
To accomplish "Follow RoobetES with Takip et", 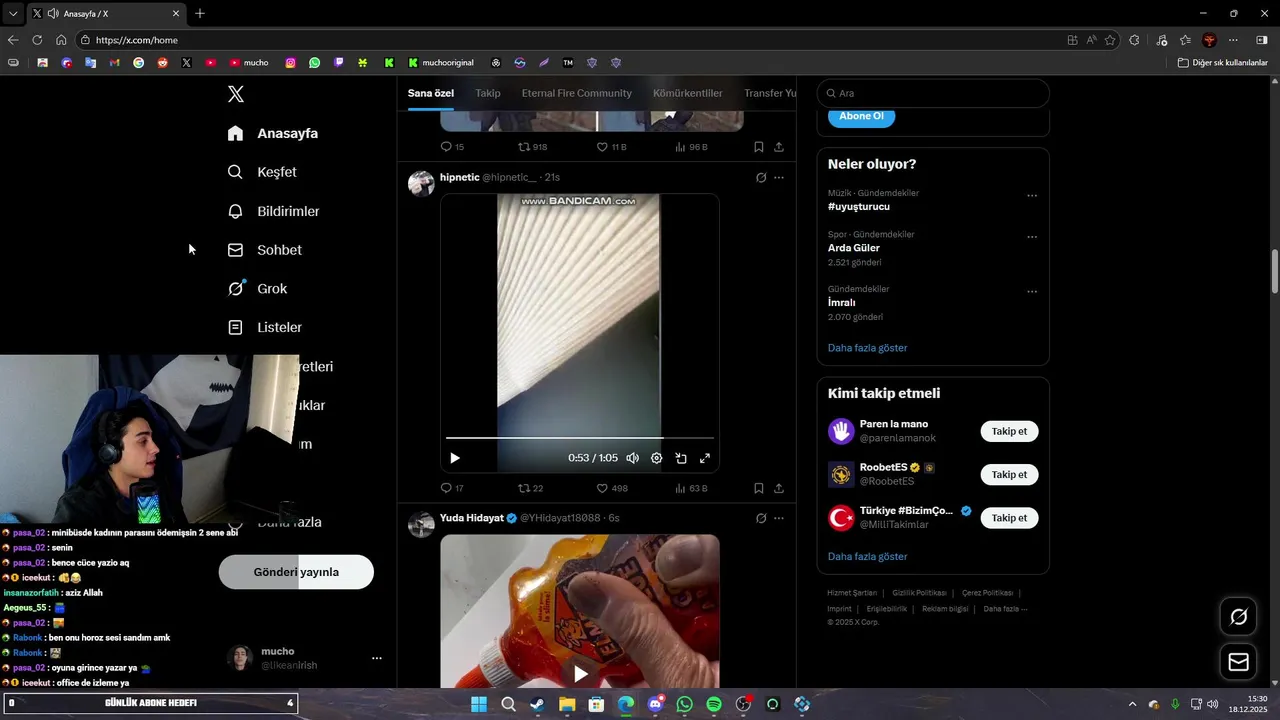I will (x=1009, y=475).
